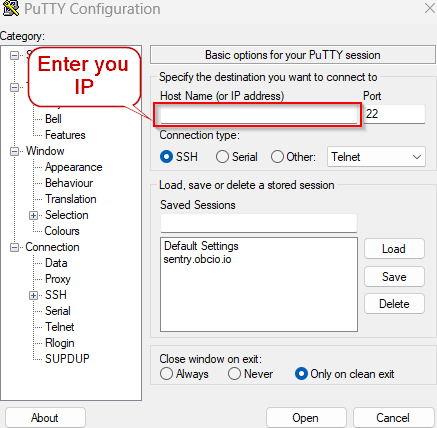Focus the Saved Sessions name field
This screenshot has width=437, height=428.
point(258,223)
